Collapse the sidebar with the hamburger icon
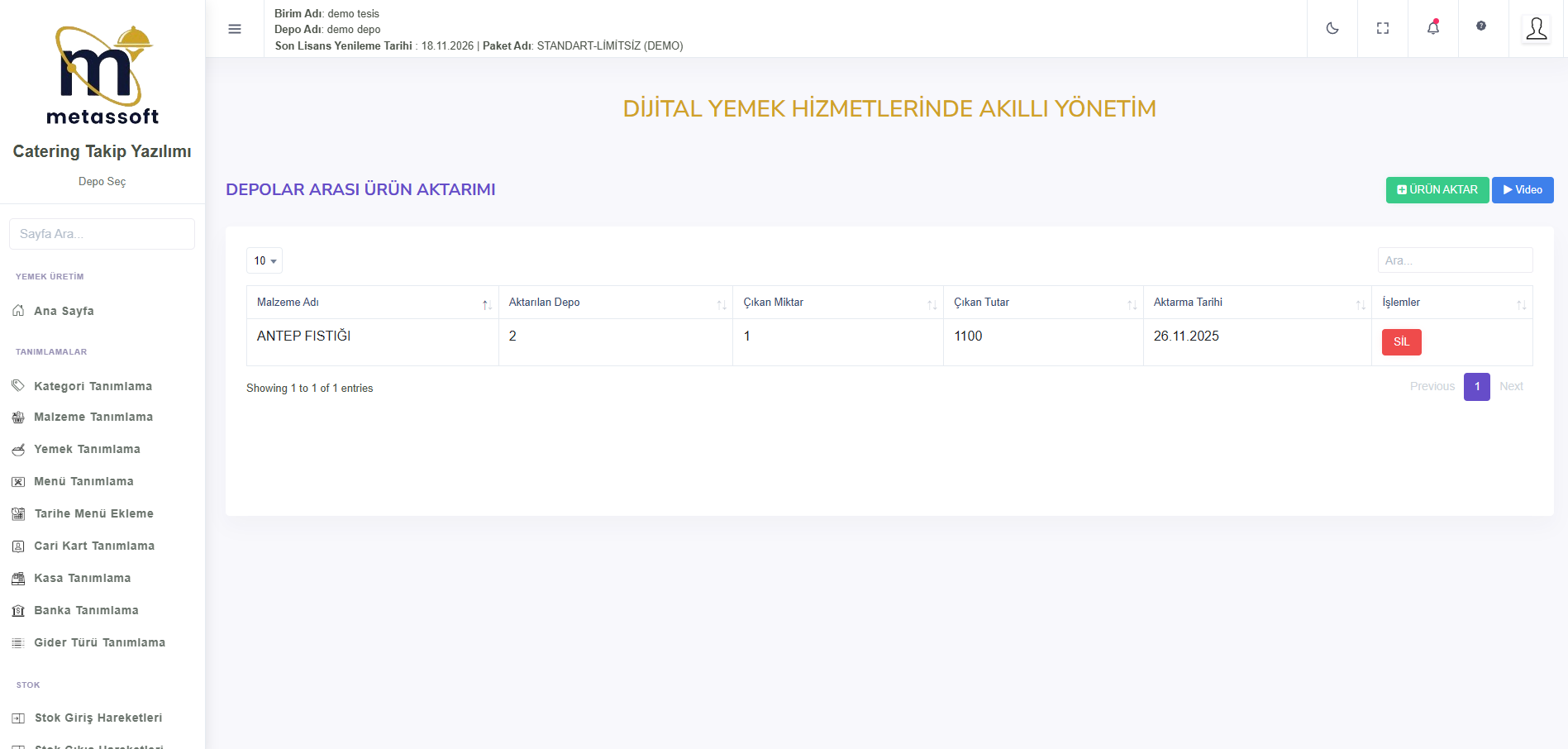Screen dimensions: 1568x749 pyautogui.click(x=235, y=29)
